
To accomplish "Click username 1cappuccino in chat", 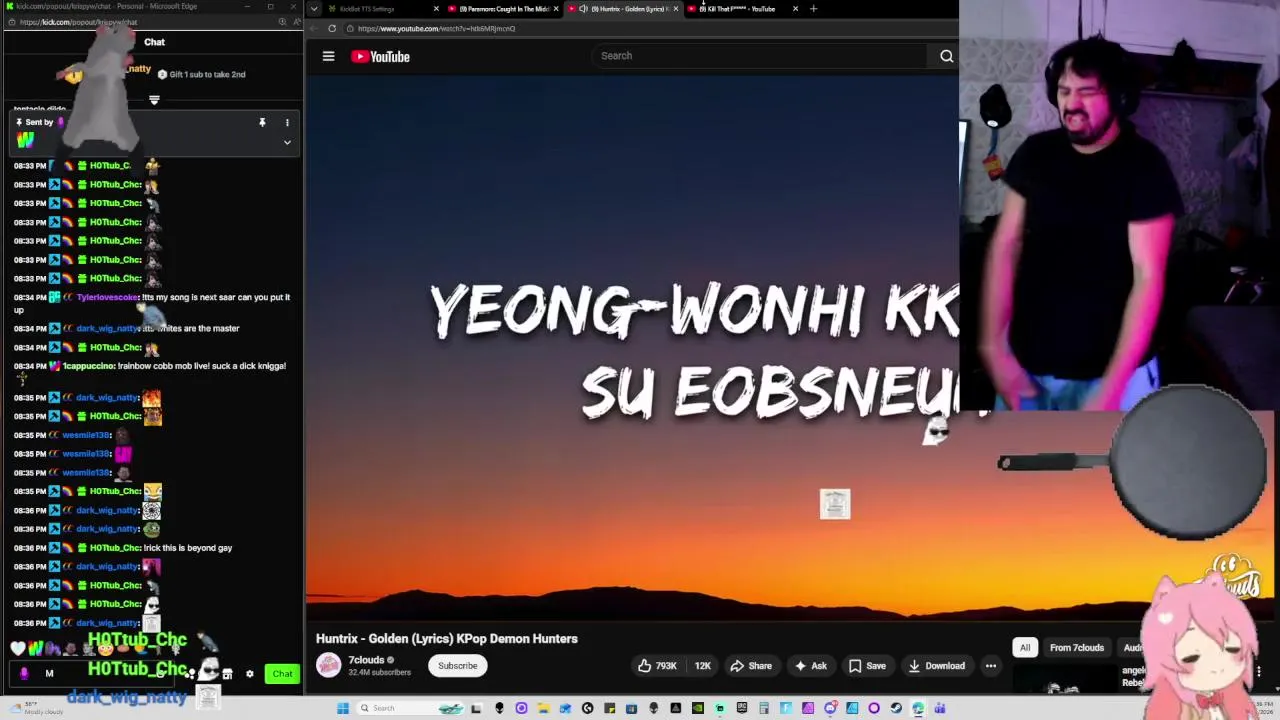I will pyautogui.click(x=89, y=366).
